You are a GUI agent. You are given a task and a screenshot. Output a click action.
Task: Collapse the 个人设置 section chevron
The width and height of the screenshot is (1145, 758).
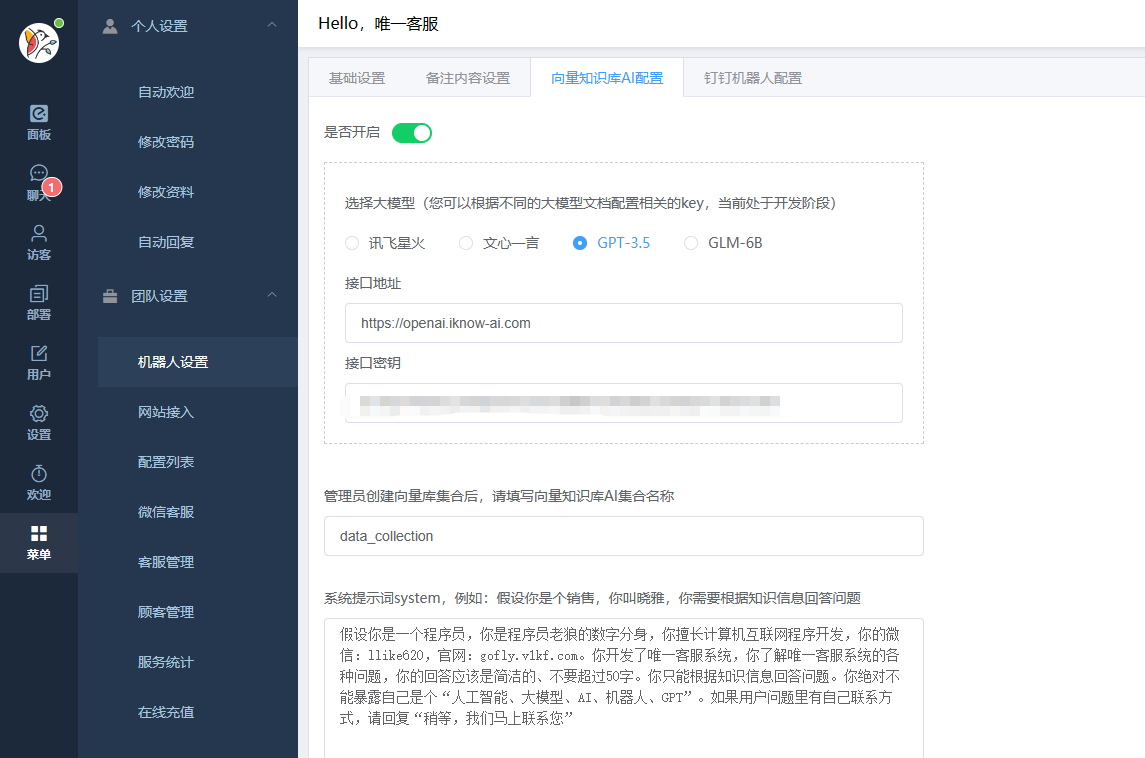(272, 25)
